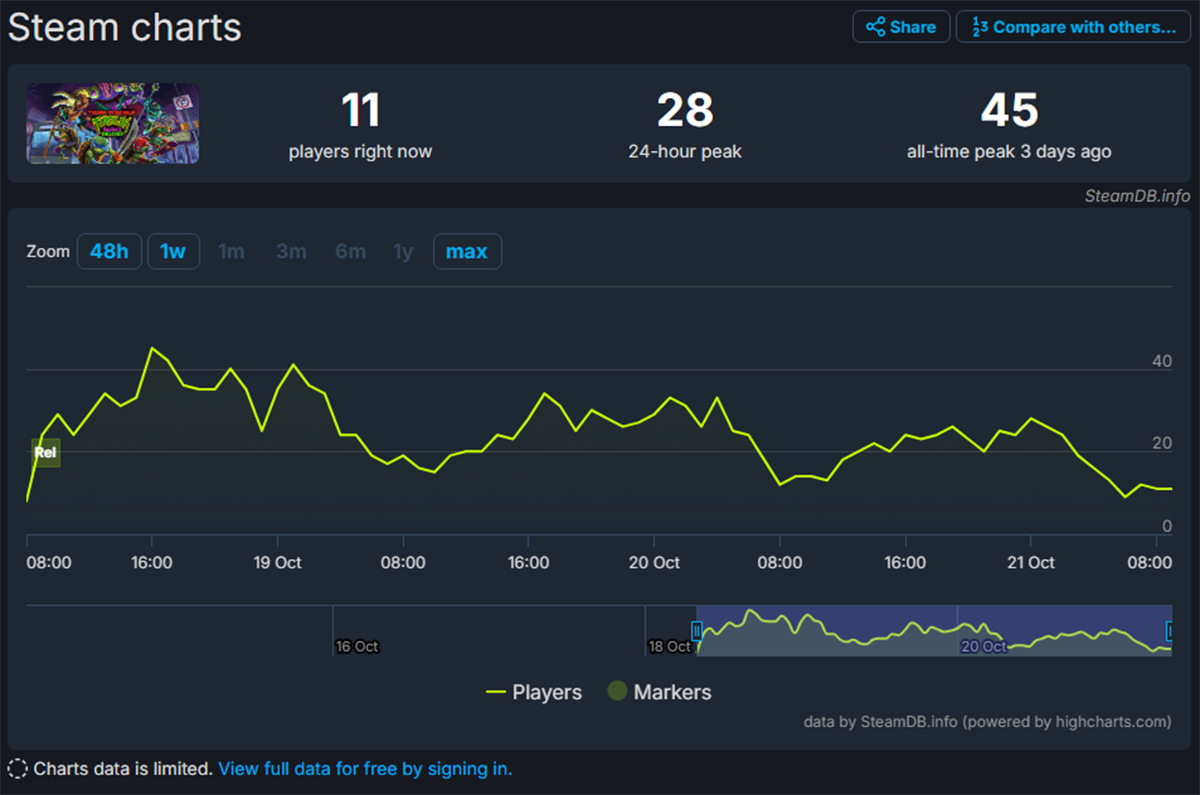The height and width of the screenshot is (795, 1200).
Task: Click the Share button
Action: (x=901, y=27)
